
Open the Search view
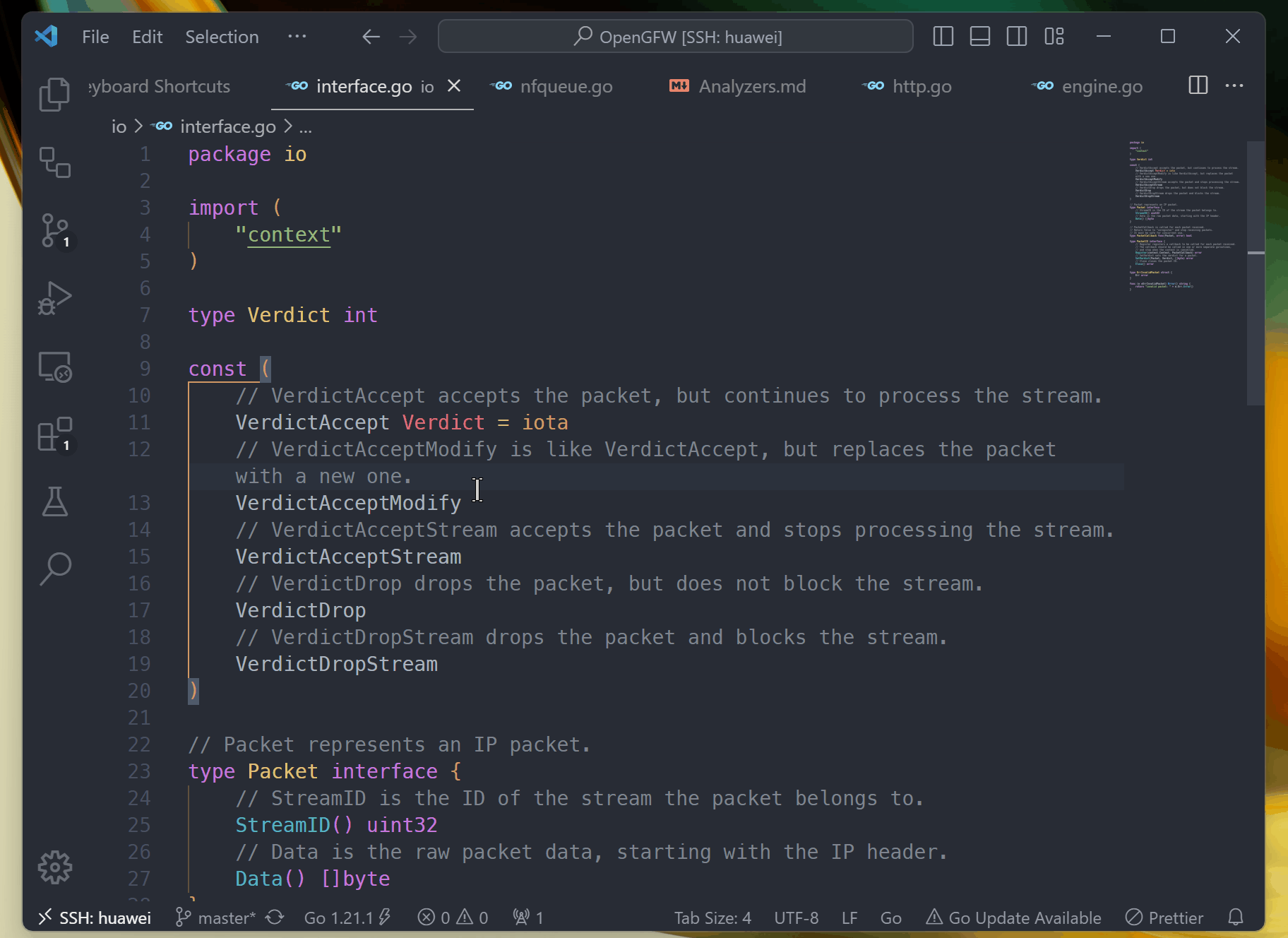pyautogui.click(x=54, y=569)
